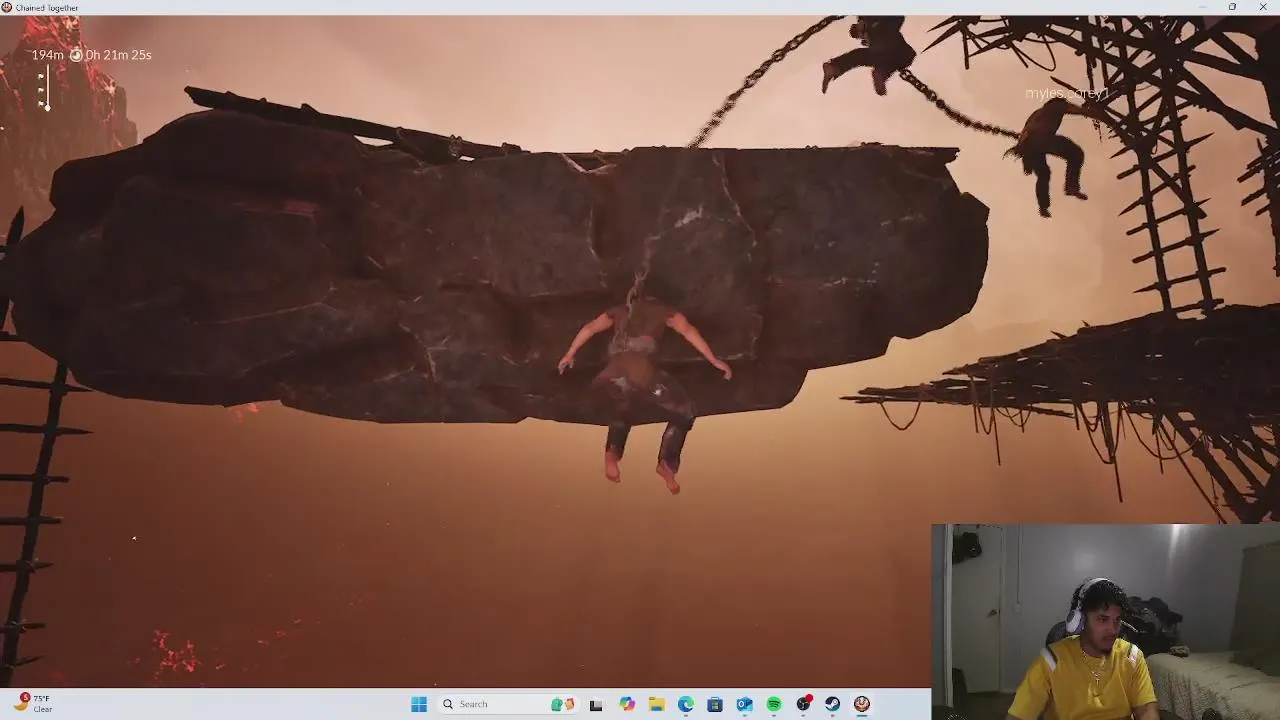Viewport: 1280px width, 720px height.
Task: Click the height progress bar under 194m
Action: (45, 88)
